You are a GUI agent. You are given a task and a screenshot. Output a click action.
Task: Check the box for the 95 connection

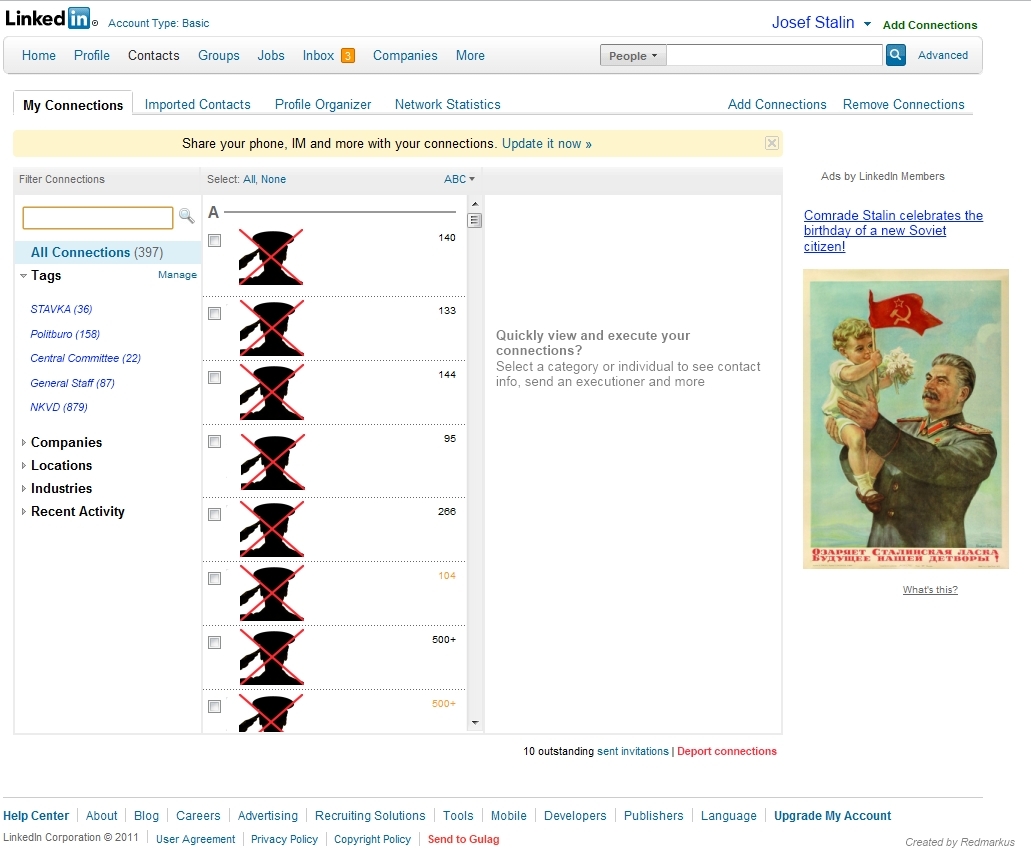[214, 441]
